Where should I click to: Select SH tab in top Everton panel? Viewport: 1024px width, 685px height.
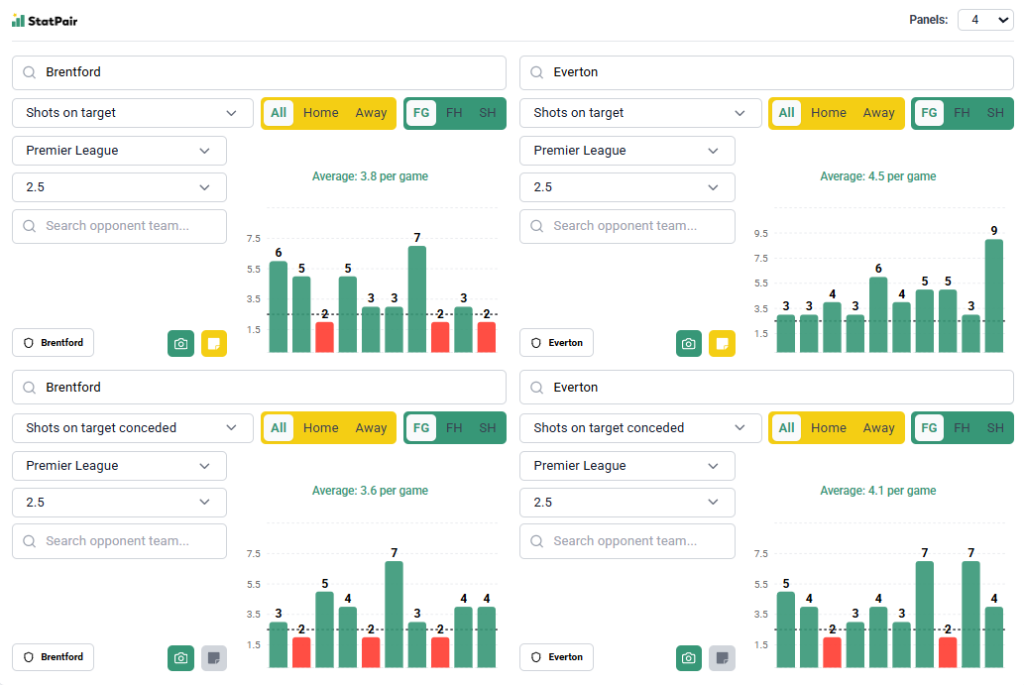(x=995, y=113)
